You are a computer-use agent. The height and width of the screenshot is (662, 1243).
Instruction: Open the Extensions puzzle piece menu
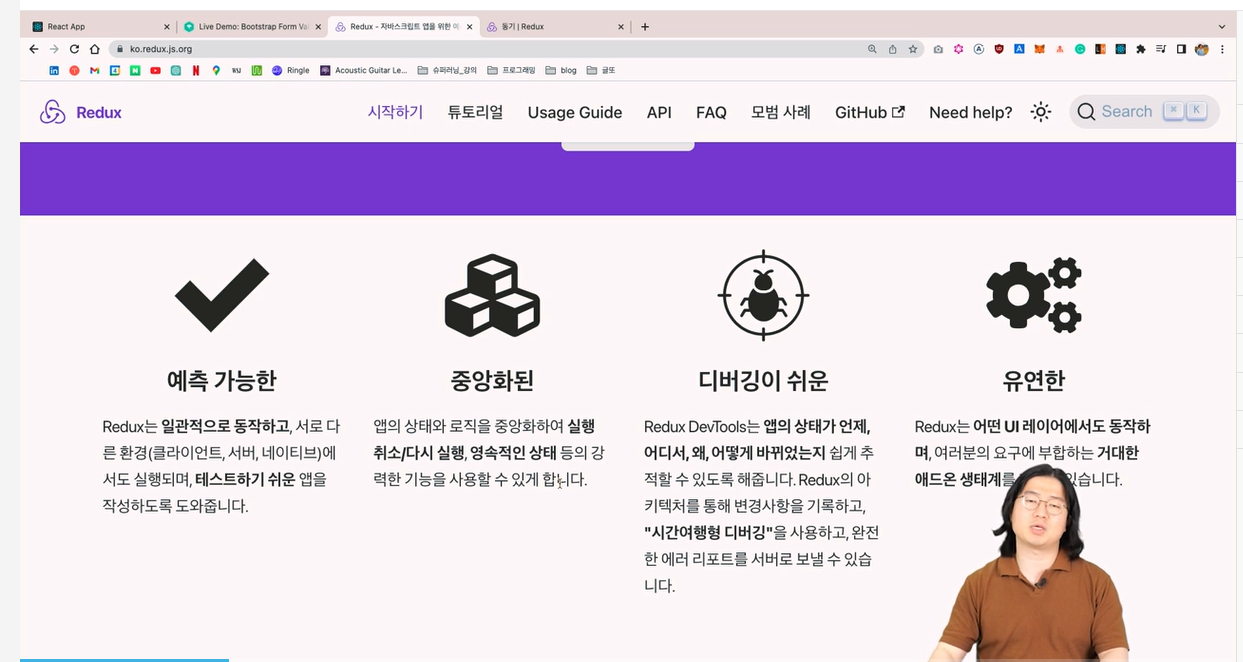point(1141,49)
